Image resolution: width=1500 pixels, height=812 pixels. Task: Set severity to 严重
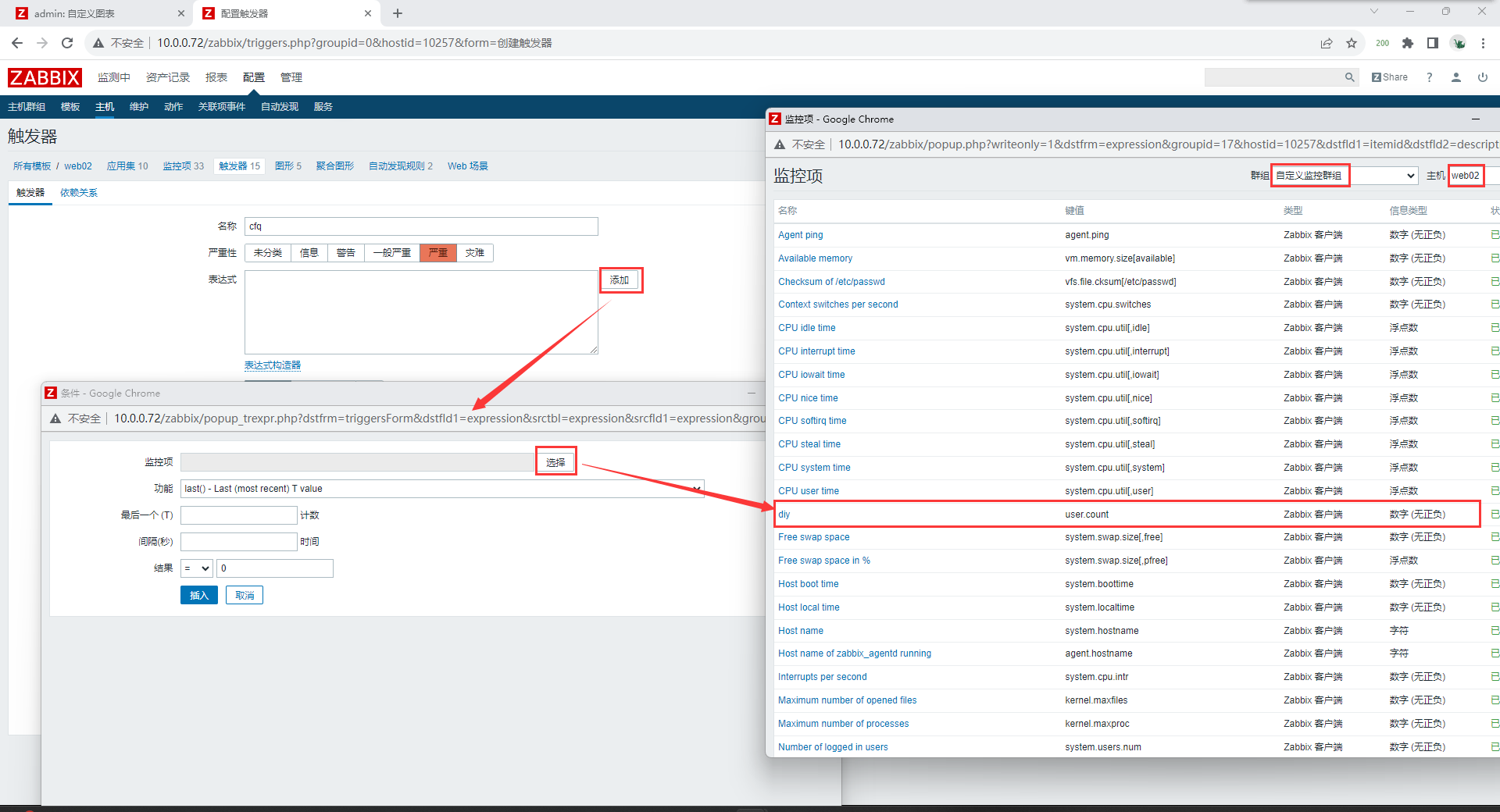pyautogui.click(x=438, y=253)
